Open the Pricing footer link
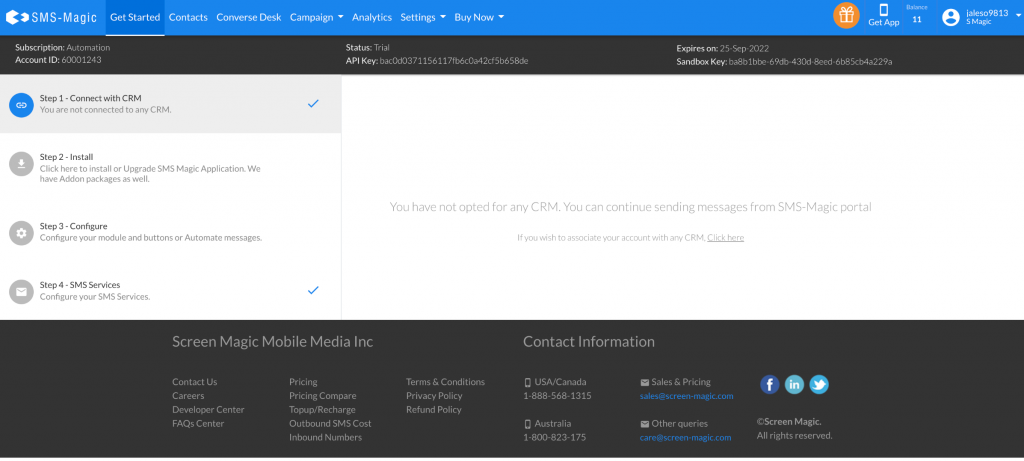This screenshot has width=1024, height=461. click(303, 382)
